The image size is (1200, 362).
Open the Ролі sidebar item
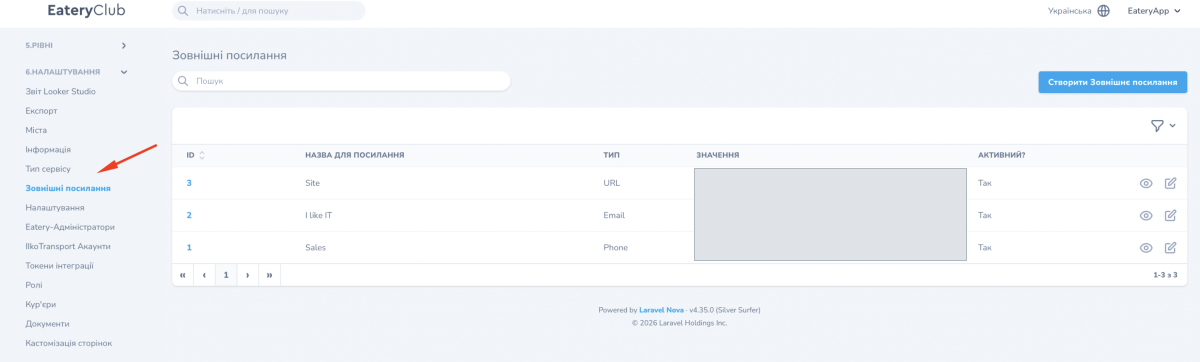(x=34, y=284)
